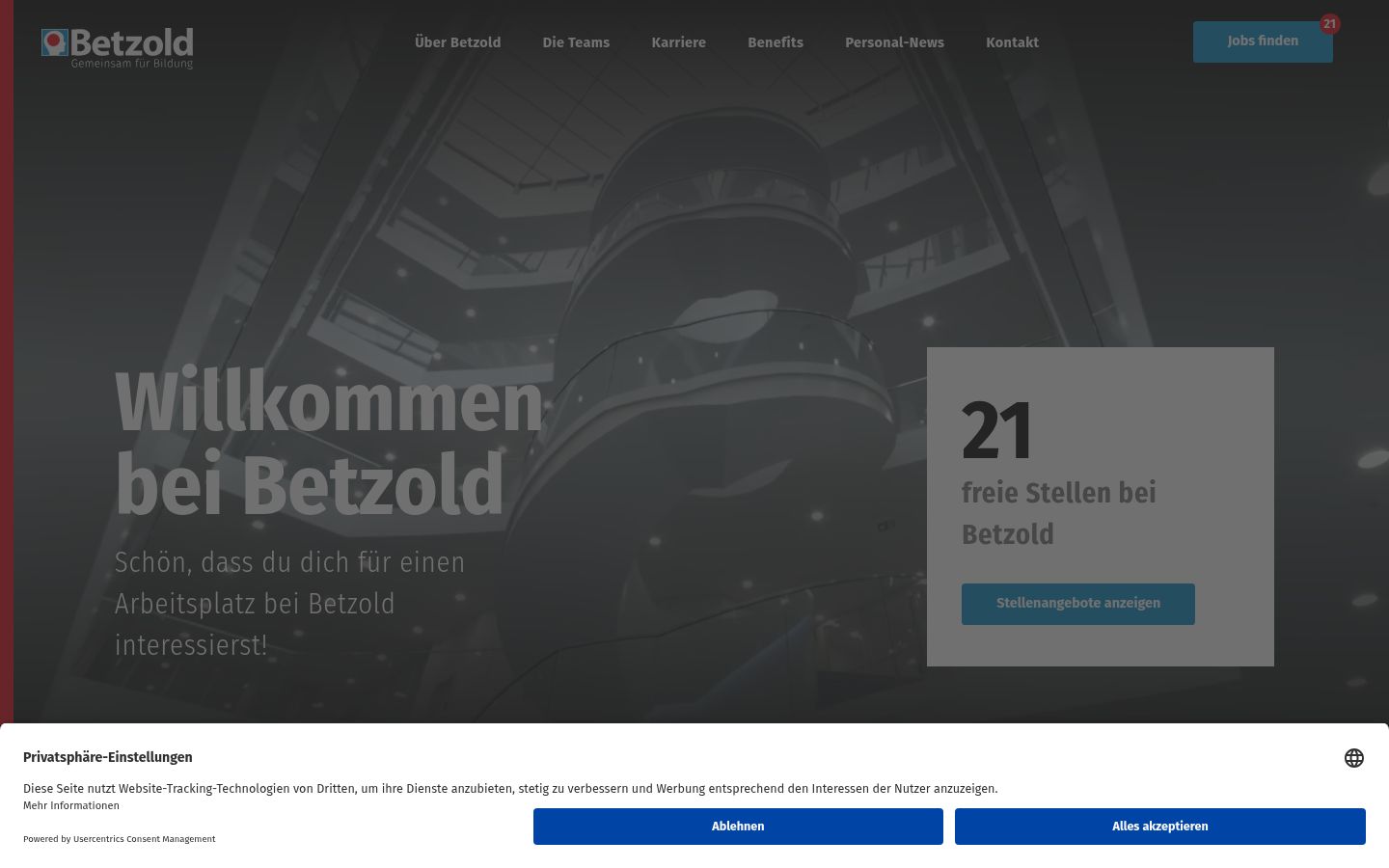This screenshot has height=868, width=1389.
Task: Open the Mehr Informationen link
Action: (x=71, y=805)
